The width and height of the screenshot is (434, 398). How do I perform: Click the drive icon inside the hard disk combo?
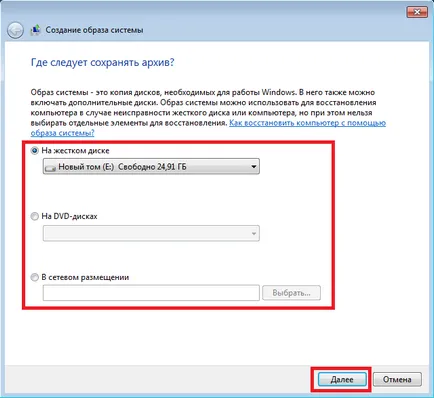pos(51,168)
